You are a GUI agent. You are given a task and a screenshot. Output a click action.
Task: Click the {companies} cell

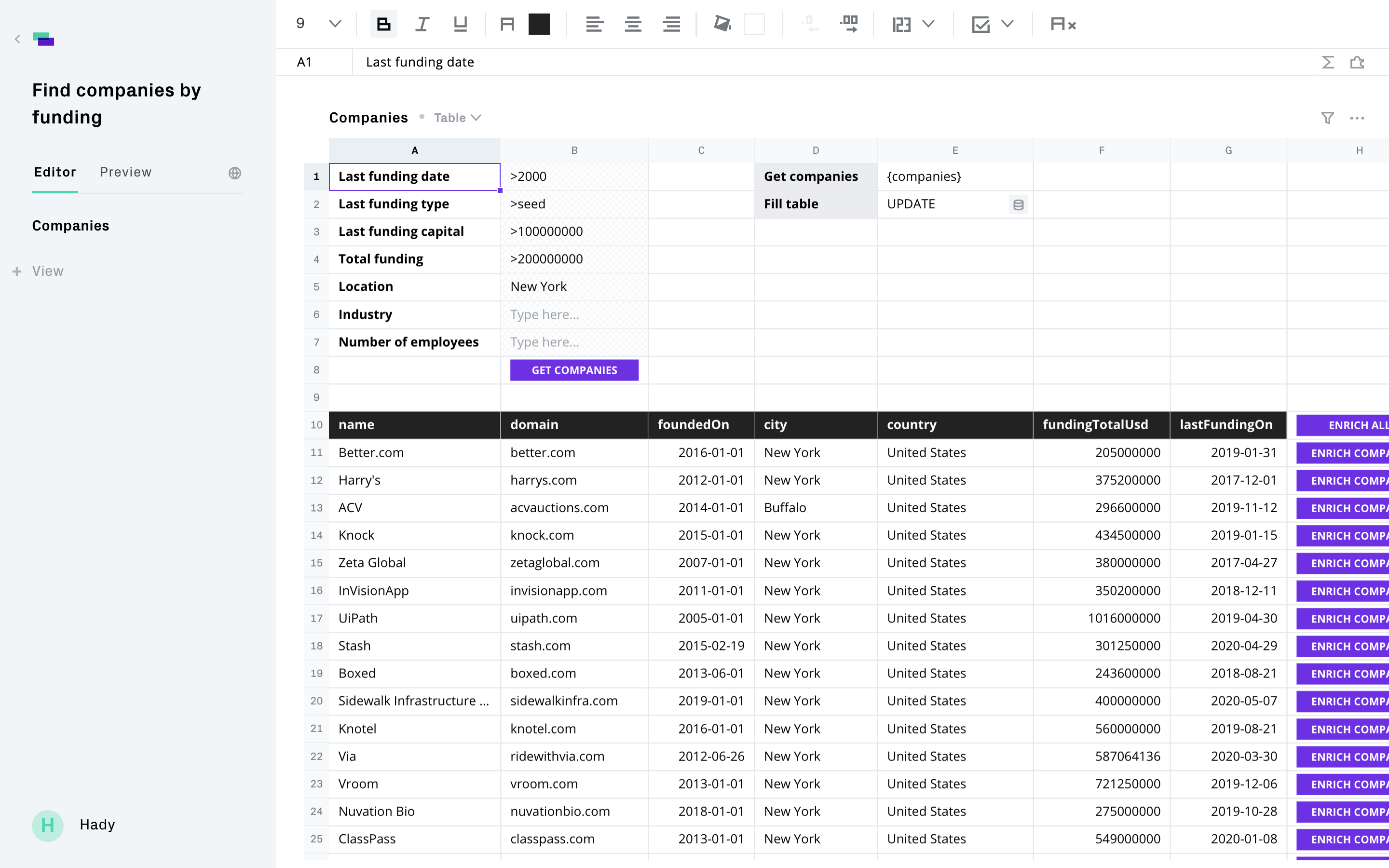tap(955, 176)
